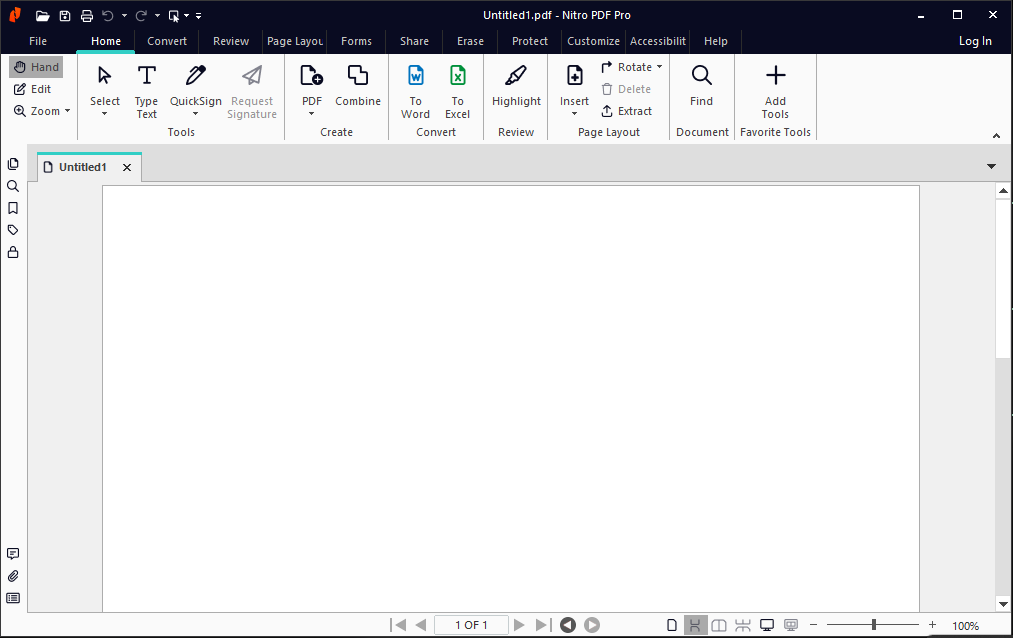The height and width of the screenshot is (638, 1013).
Task: Open the output list pane icon in sidebar
Action: point(13,598)
